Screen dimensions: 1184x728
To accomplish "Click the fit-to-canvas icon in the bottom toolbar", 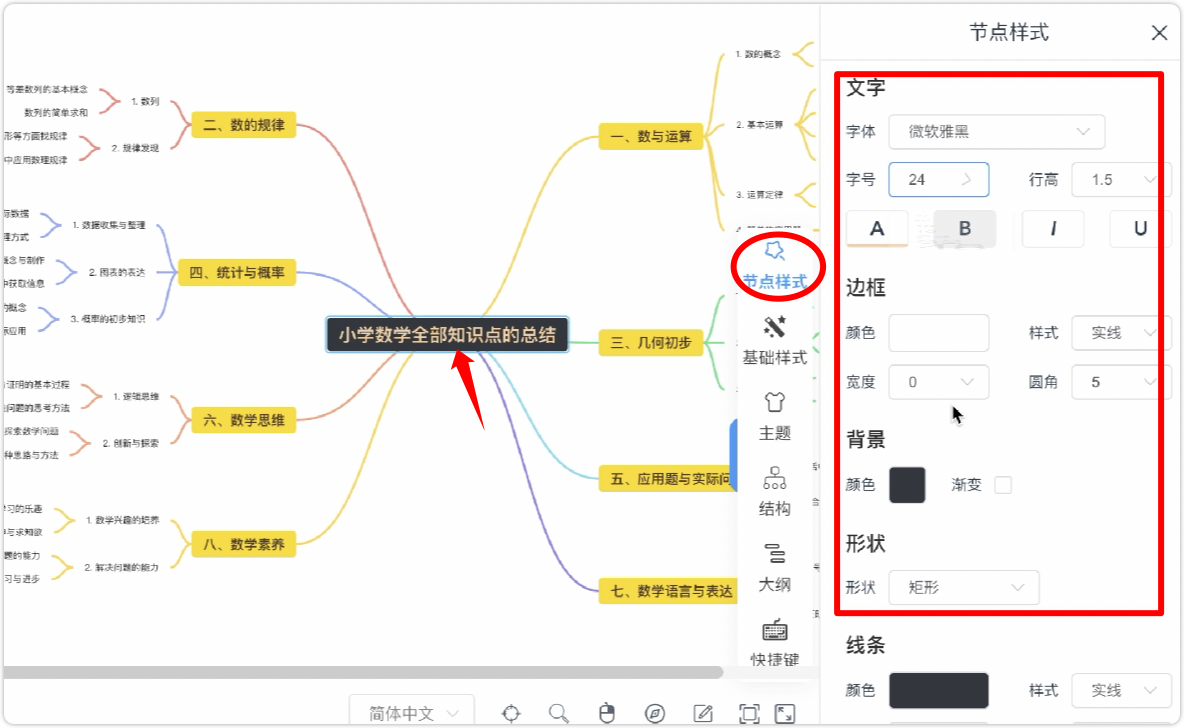I will (x=749, y=713).
